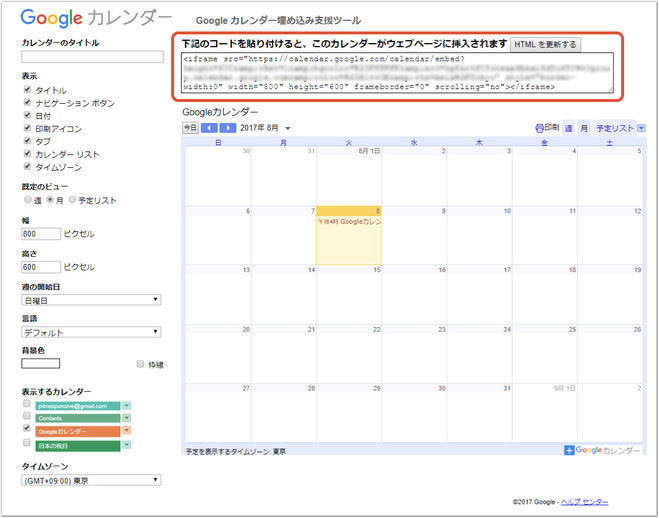Open the ヘルプ センター link
The height and width of the screenshot is (518, 659).
pyautogui.click(x=584, y=502)
